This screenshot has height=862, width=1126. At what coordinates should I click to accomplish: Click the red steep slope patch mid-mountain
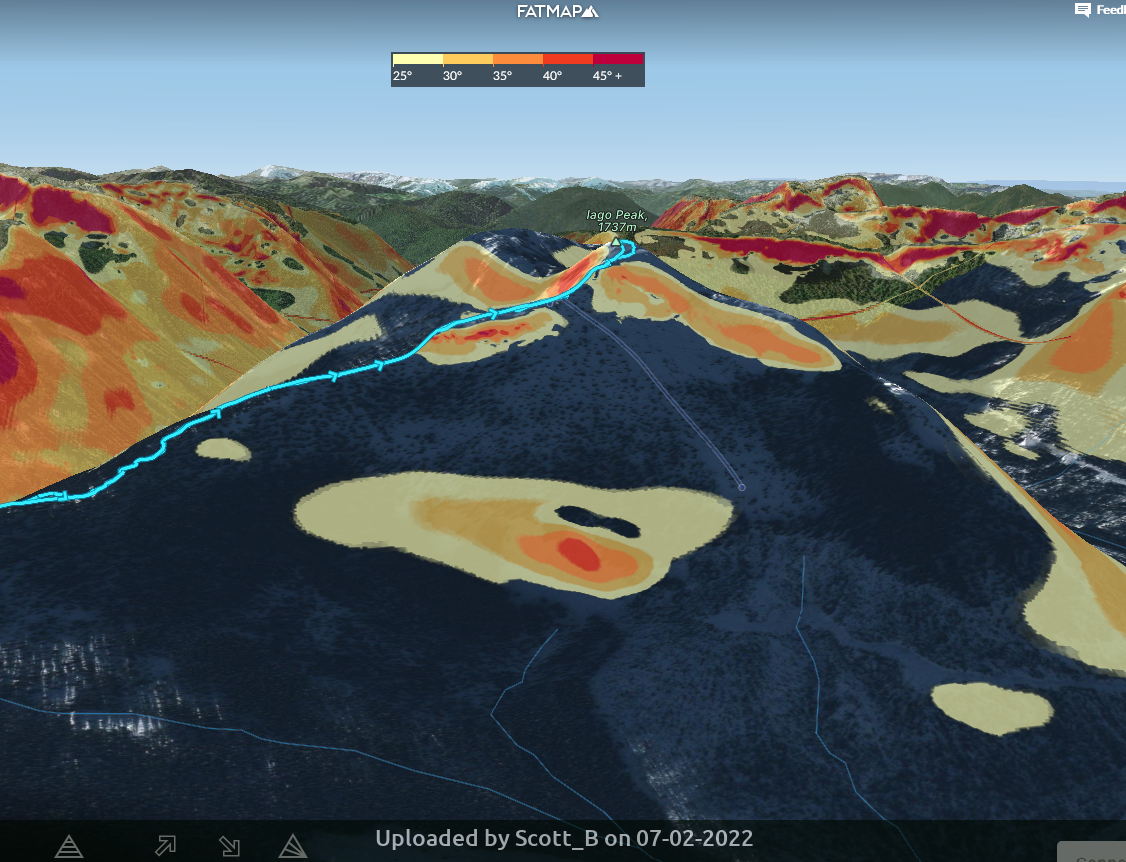[x=578, y=553]
